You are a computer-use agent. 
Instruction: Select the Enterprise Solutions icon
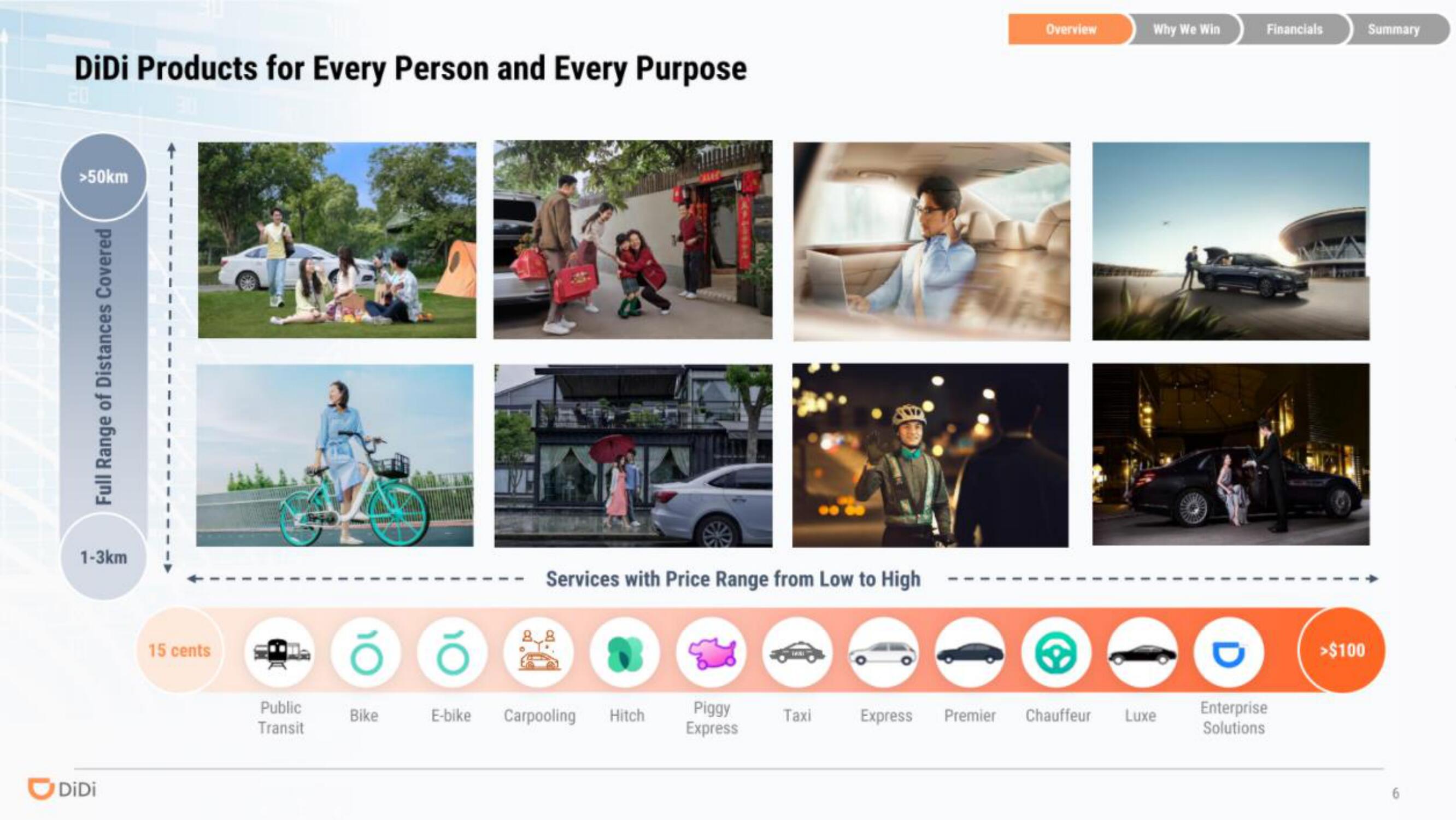(1231, 650)
